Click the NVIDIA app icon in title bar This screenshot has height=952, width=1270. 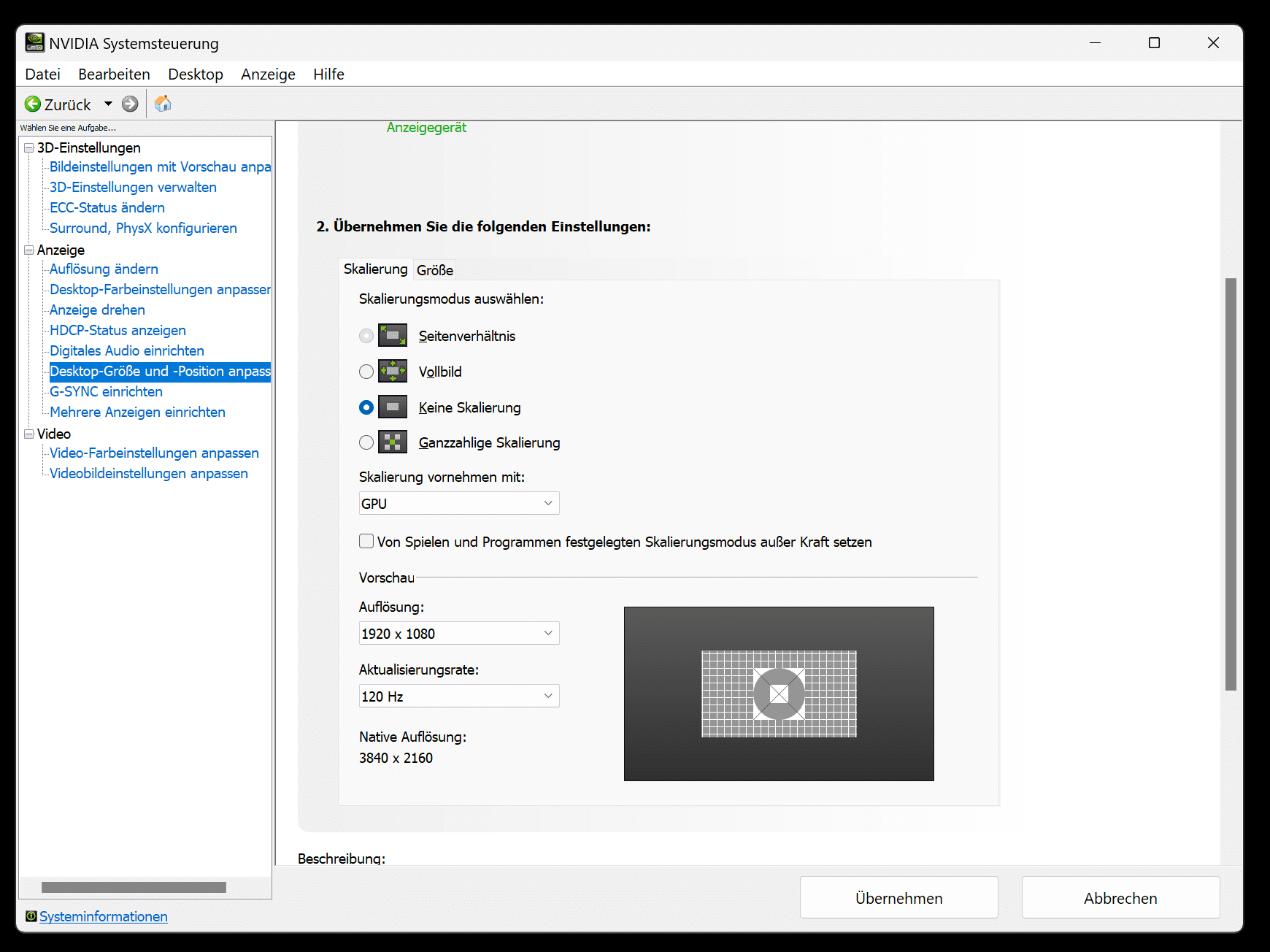34,43
